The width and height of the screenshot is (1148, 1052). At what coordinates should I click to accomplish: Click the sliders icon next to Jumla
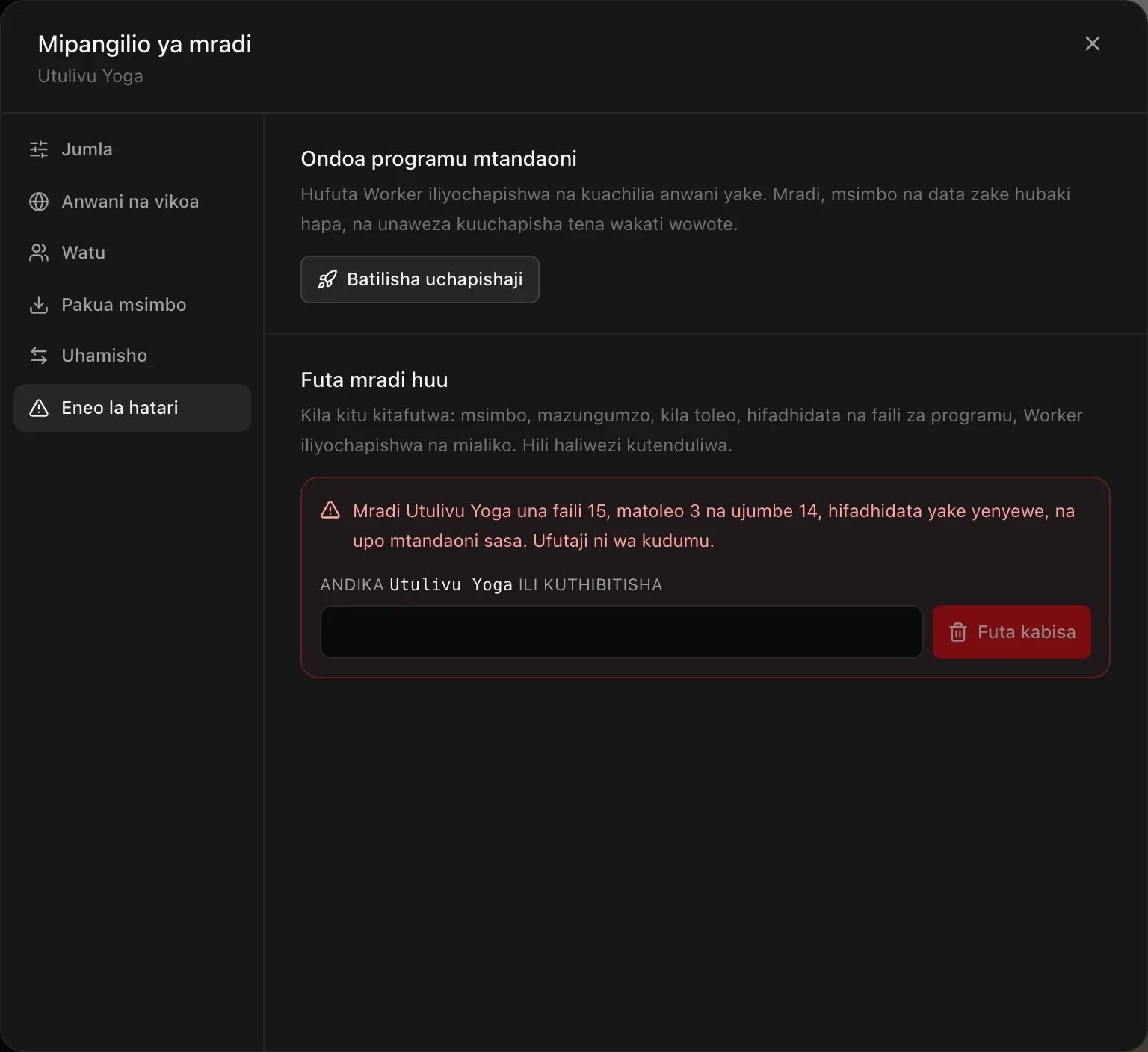point(39,149)
